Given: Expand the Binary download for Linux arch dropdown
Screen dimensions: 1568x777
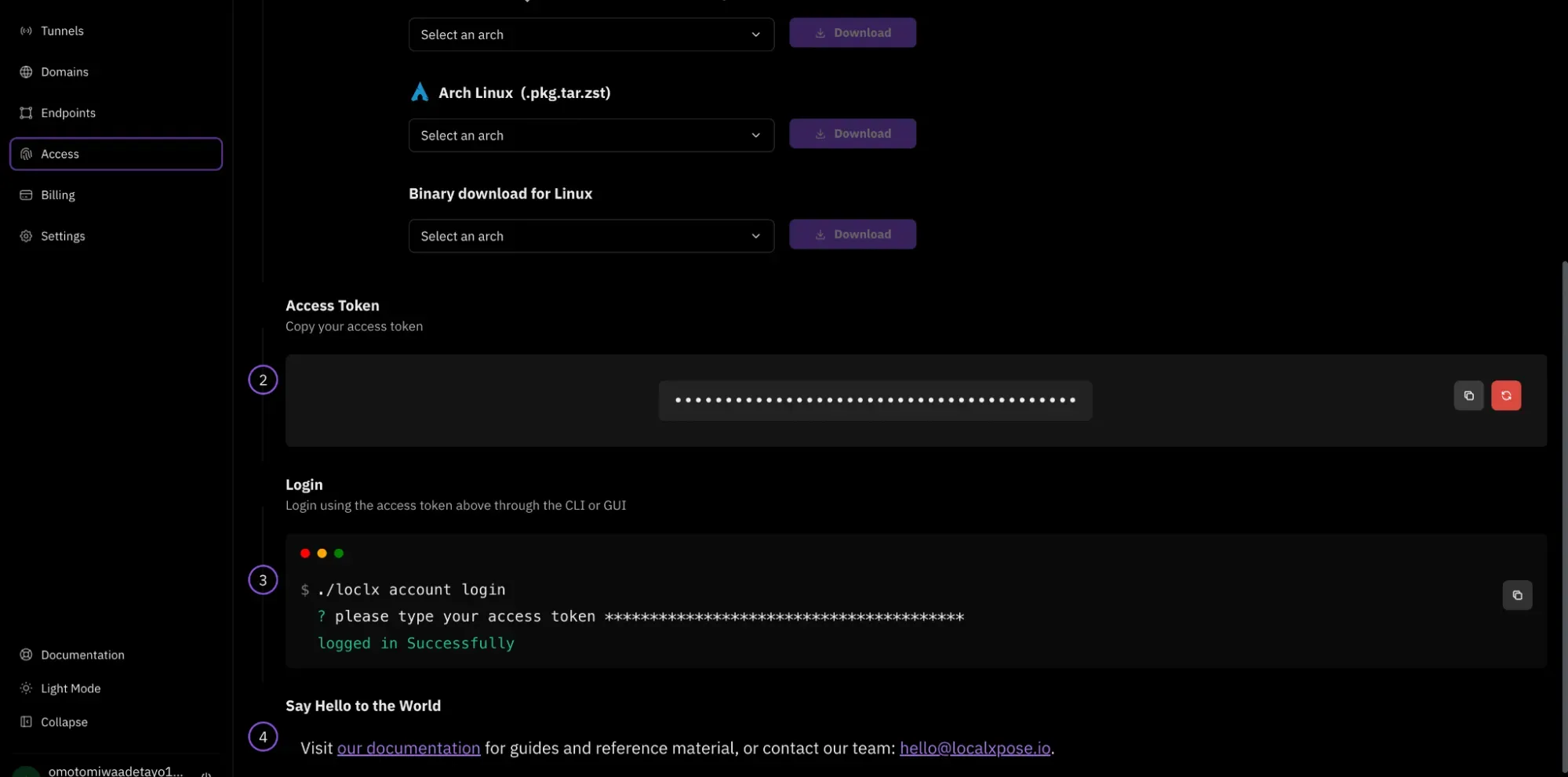Looking at the screenshot, I should (590, 236).
